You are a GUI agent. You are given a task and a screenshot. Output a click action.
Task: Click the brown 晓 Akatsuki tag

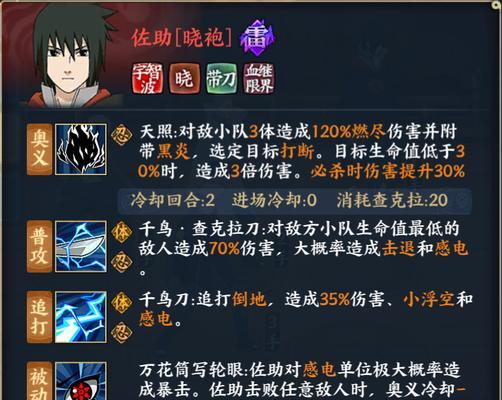(x=184, y=79)
